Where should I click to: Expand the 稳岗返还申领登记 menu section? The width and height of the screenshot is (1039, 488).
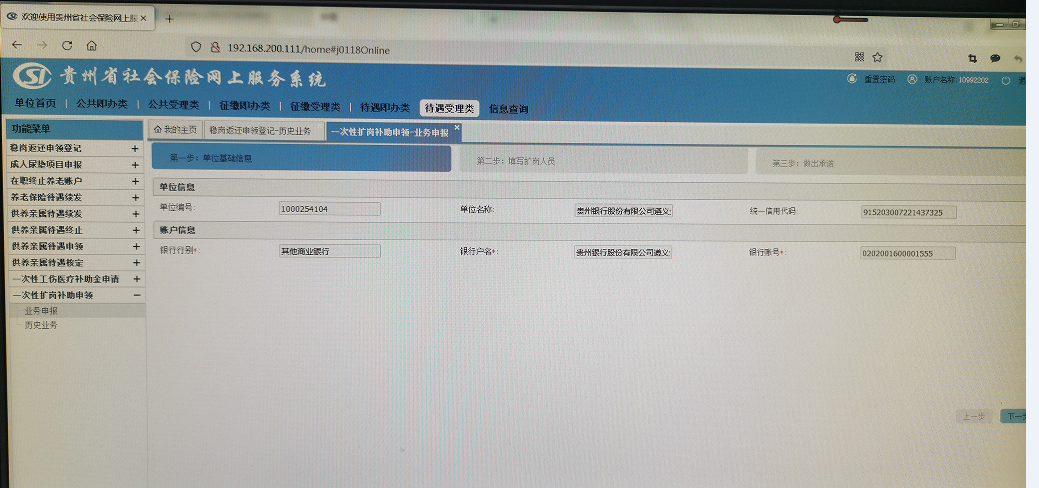pos(135,148)
